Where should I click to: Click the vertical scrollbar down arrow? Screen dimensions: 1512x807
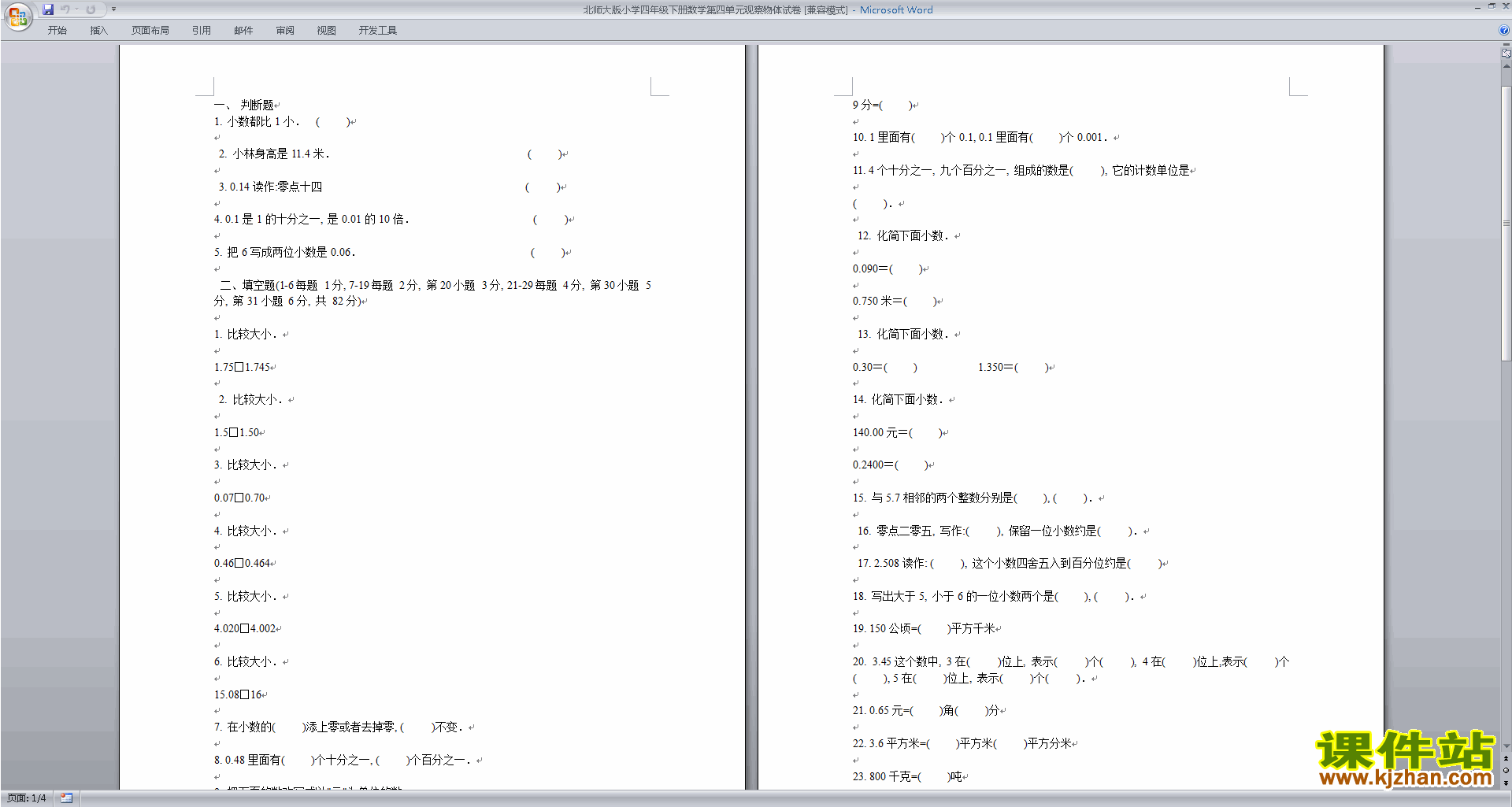[1506, 746]
